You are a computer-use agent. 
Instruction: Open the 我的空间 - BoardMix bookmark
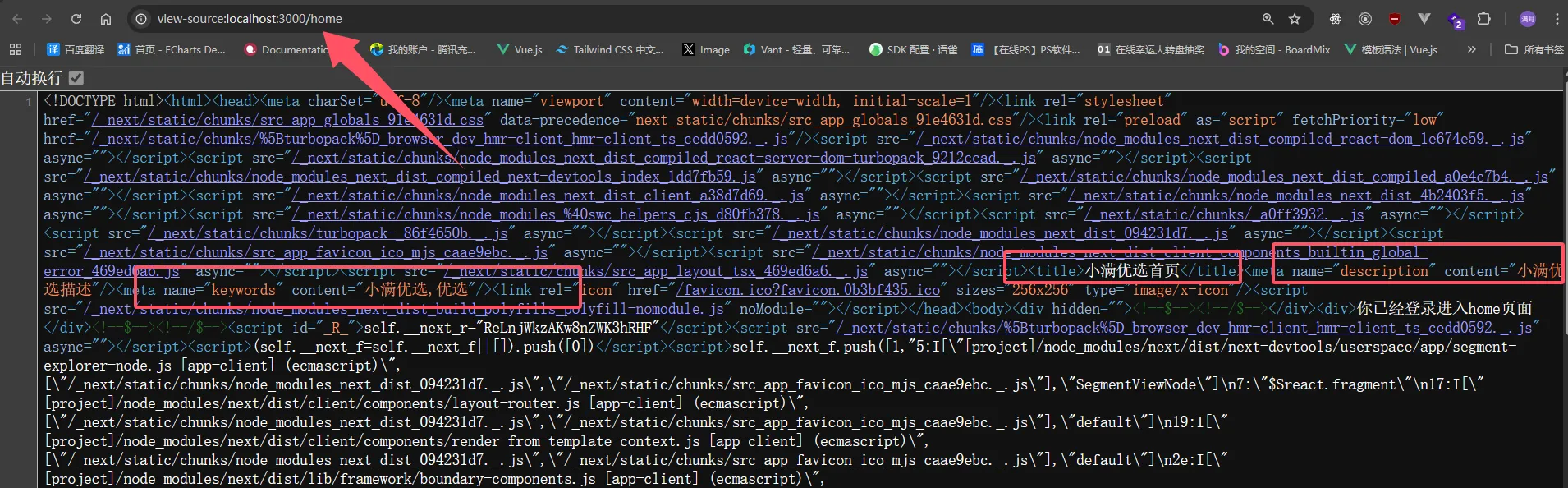point(1274,49)
